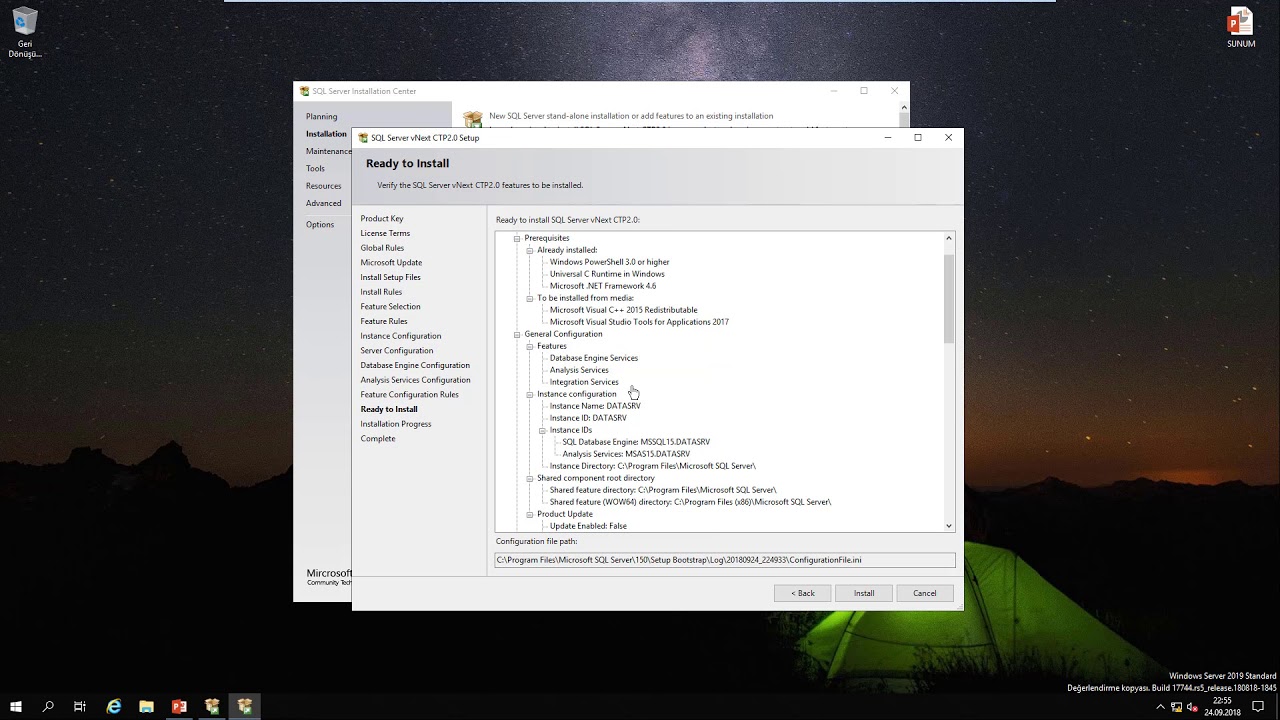The width and height of the screenshot is (1280, 720).
Task: Collapse Shared component root directory node
Action: click(x=530, y=478)
